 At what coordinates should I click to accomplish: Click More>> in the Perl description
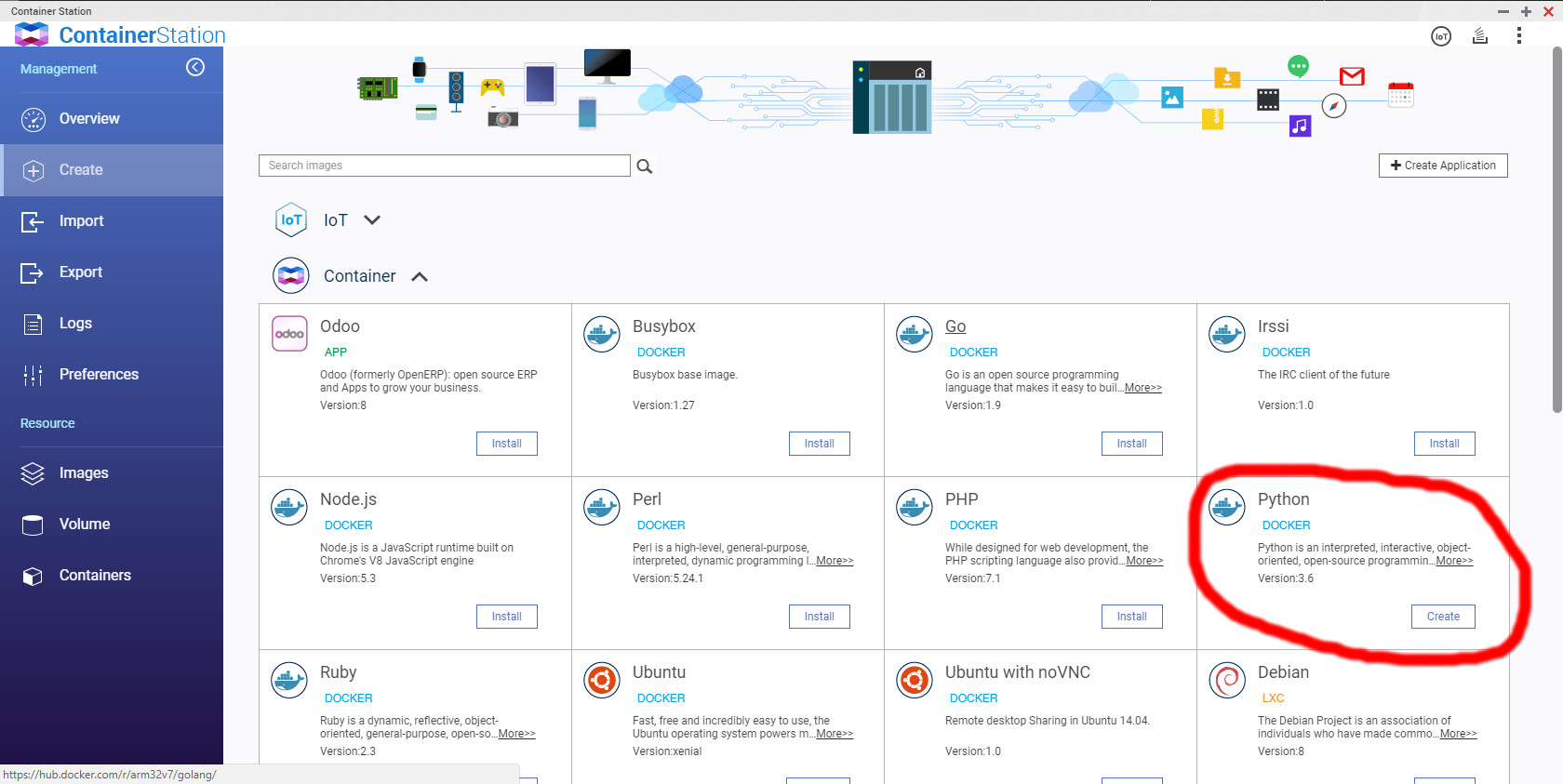tap(835, 561)
